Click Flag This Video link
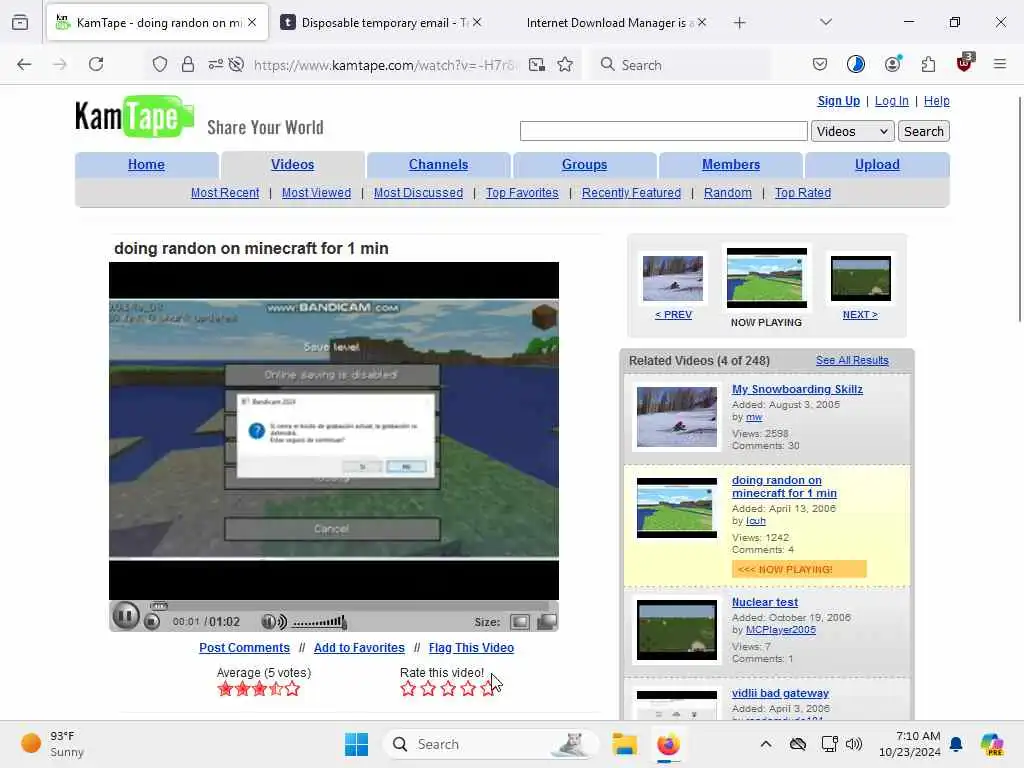This screenshot has width=1024, height=768. (x=471, y=647)
